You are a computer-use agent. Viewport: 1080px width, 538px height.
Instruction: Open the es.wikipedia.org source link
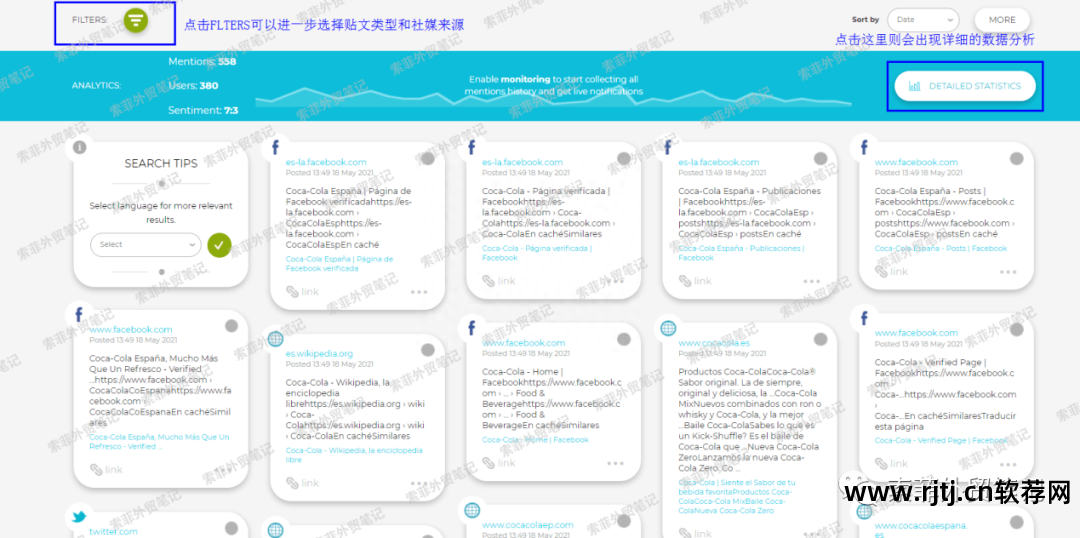pyautogui.click(x=319, y=353)
